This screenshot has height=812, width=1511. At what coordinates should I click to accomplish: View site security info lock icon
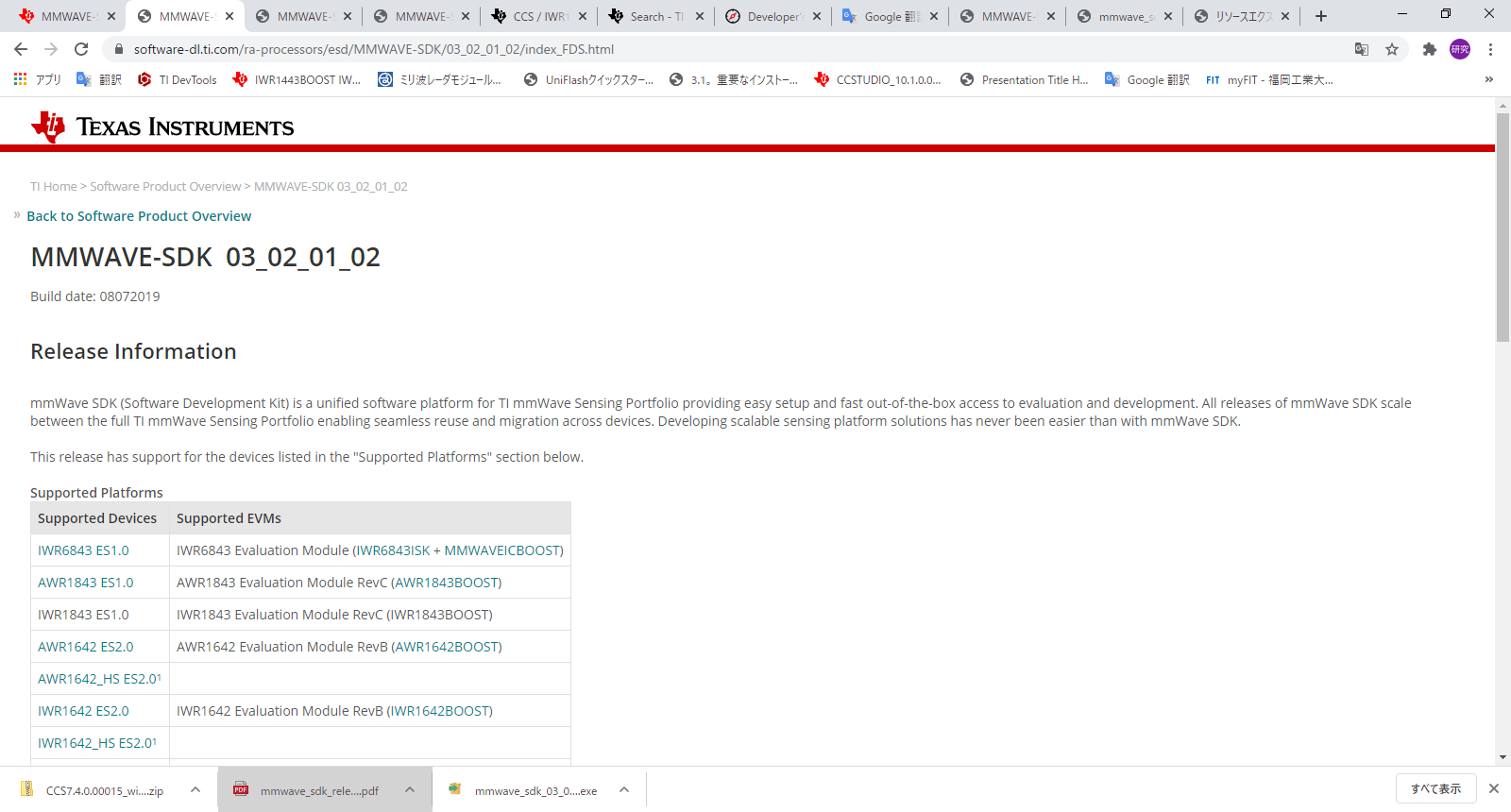coord(118,49)
